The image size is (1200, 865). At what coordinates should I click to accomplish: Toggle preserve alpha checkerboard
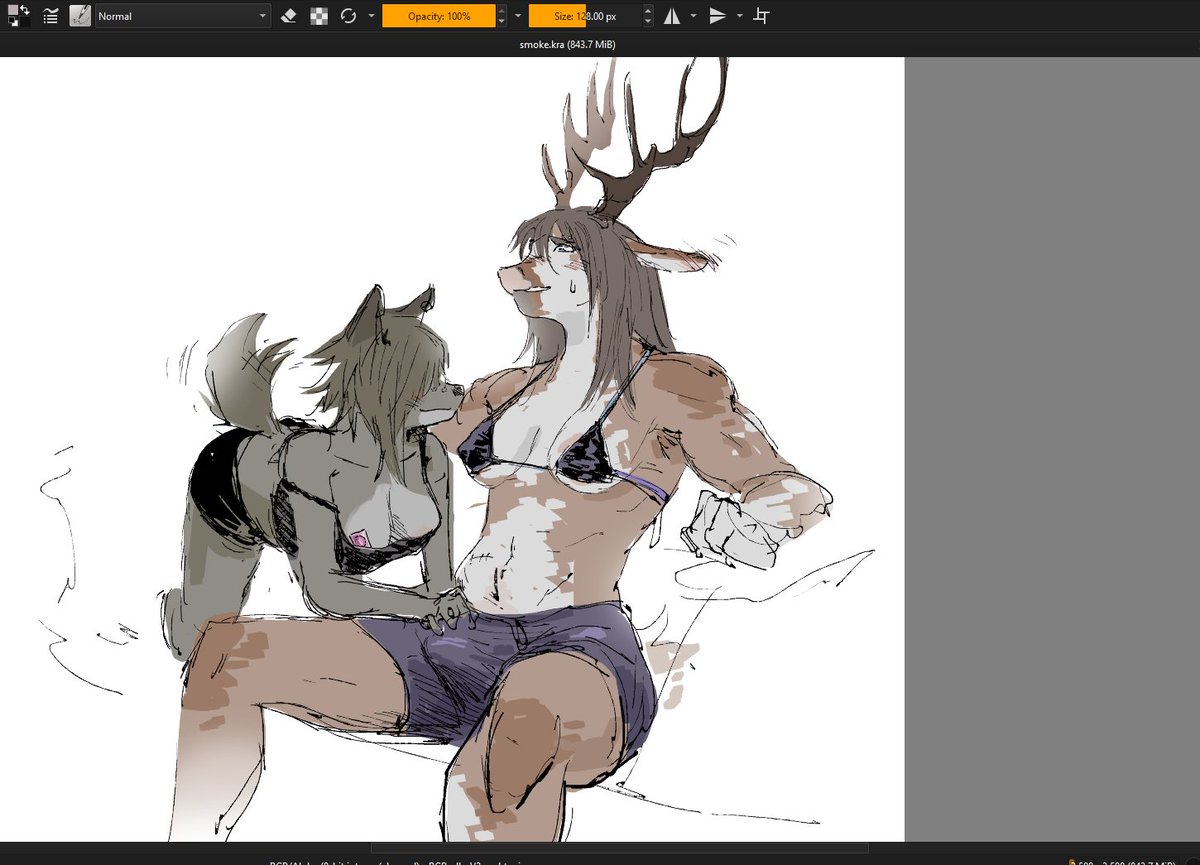(x=319, y=16)
